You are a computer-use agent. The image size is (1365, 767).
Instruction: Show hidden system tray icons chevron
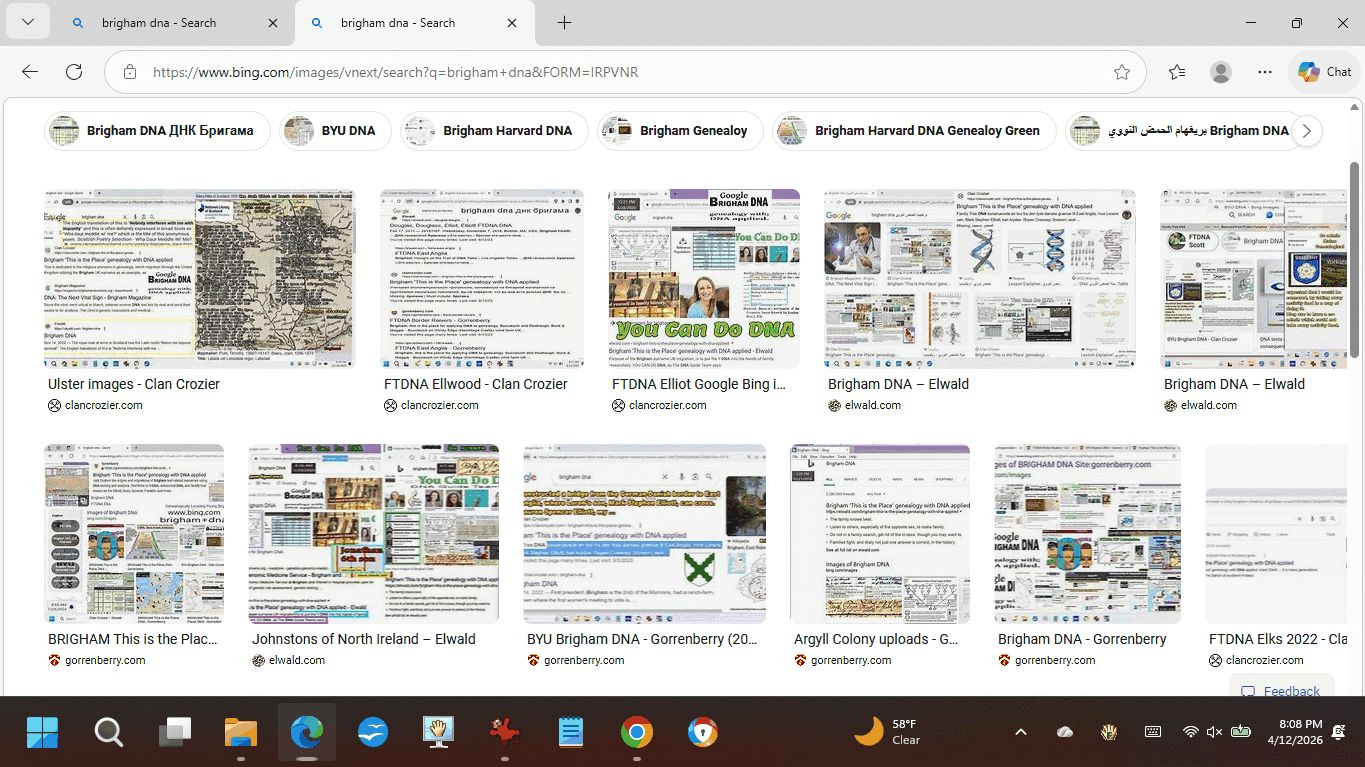click(x=1020, y=732)
